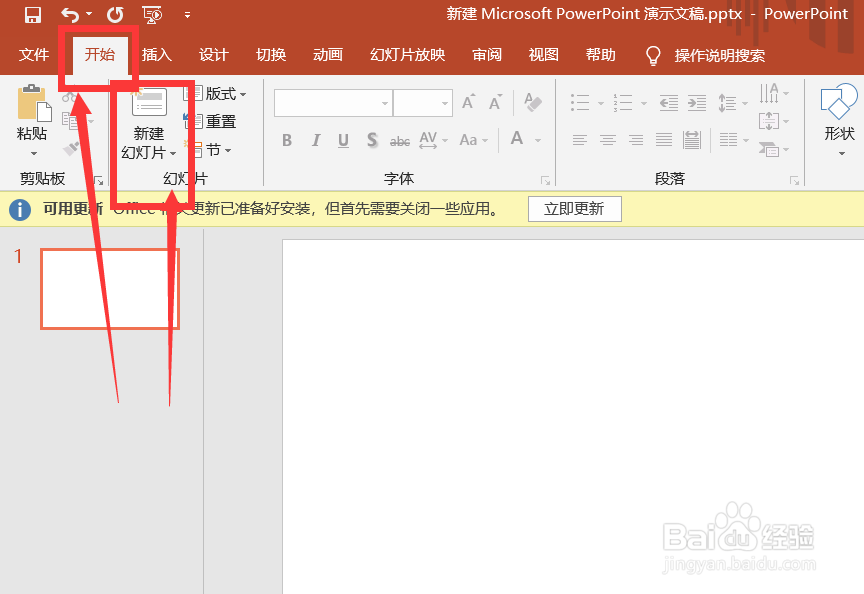The width and height of the screenshot is (864, 594).
Task: Click the bullets list icon
Action: [x=580, y=102]
